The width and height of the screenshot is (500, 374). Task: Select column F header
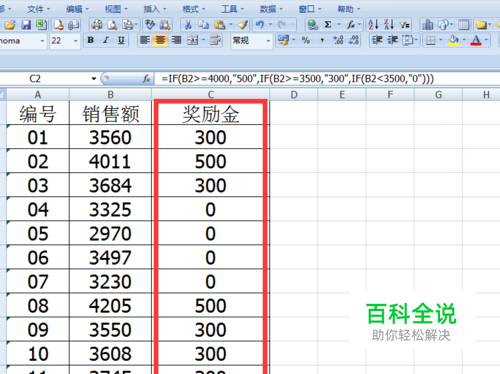coord(390,95)
